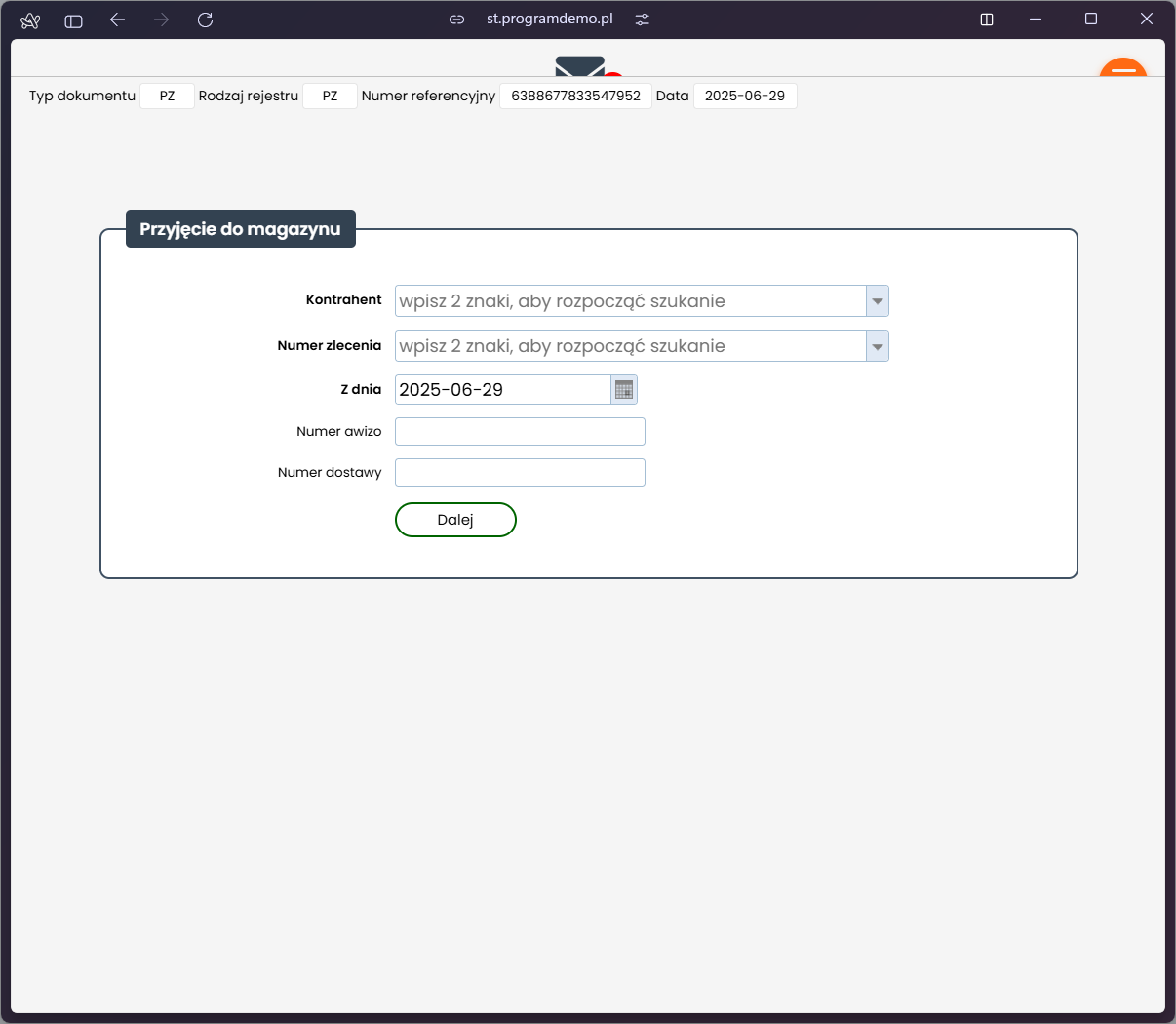1176x1024 pixels.
Task: Open the calendar picker for Z dnia
Action: (624, 390)
